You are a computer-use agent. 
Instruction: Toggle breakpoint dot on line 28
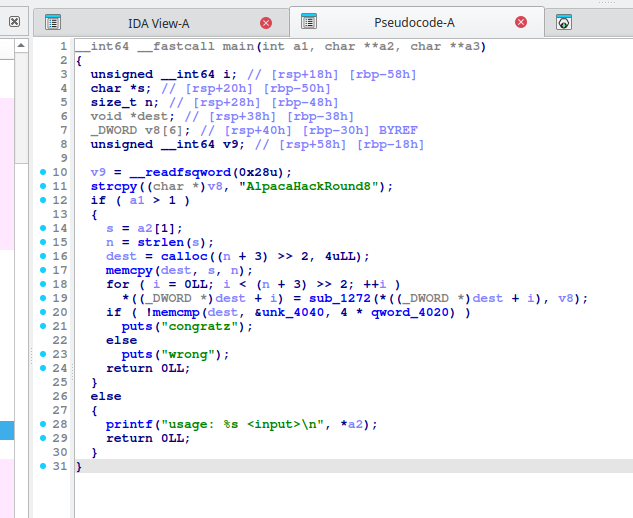[x=41, y=424]
